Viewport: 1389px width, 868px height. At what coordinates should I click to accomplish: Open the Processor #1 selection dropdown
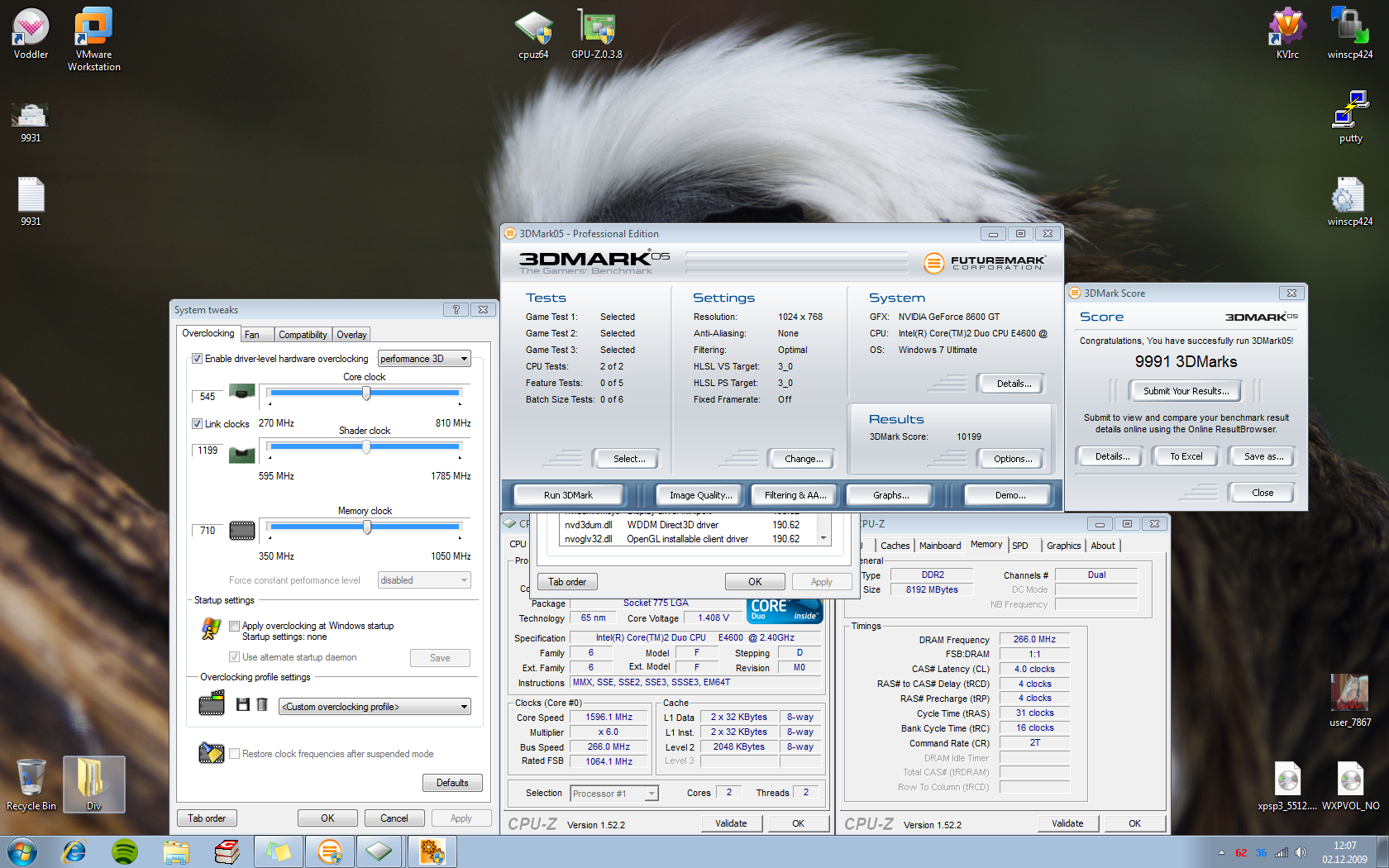[x=614, y=794]
